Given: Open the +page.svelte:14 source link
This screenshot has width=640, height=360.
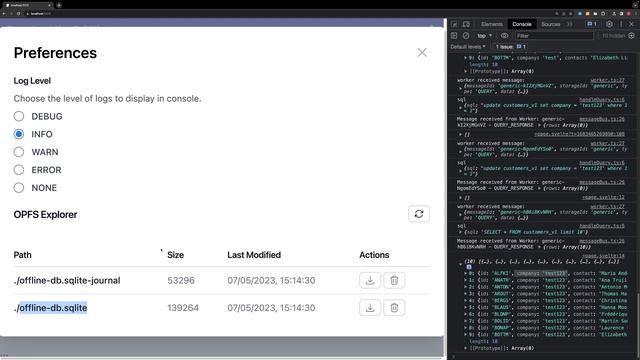Looking at the screenshot, I should [x=603, y=256].
